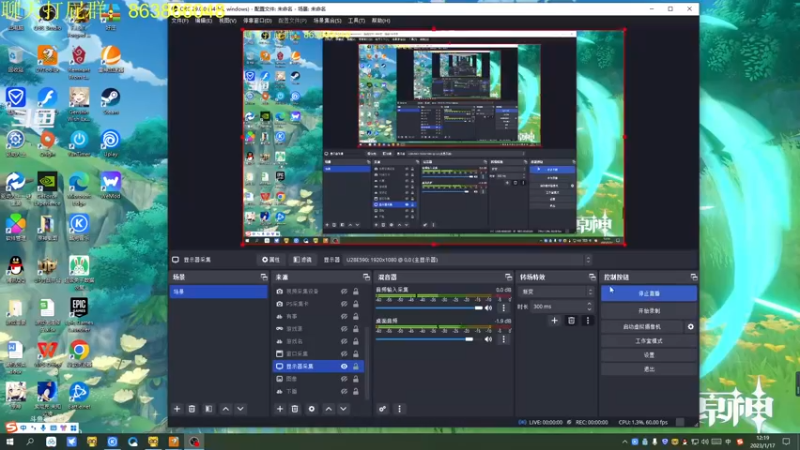Click the 音频输入采集 volume slider
Viewport: 800px width, 450px height.
(x=429, y=308)
